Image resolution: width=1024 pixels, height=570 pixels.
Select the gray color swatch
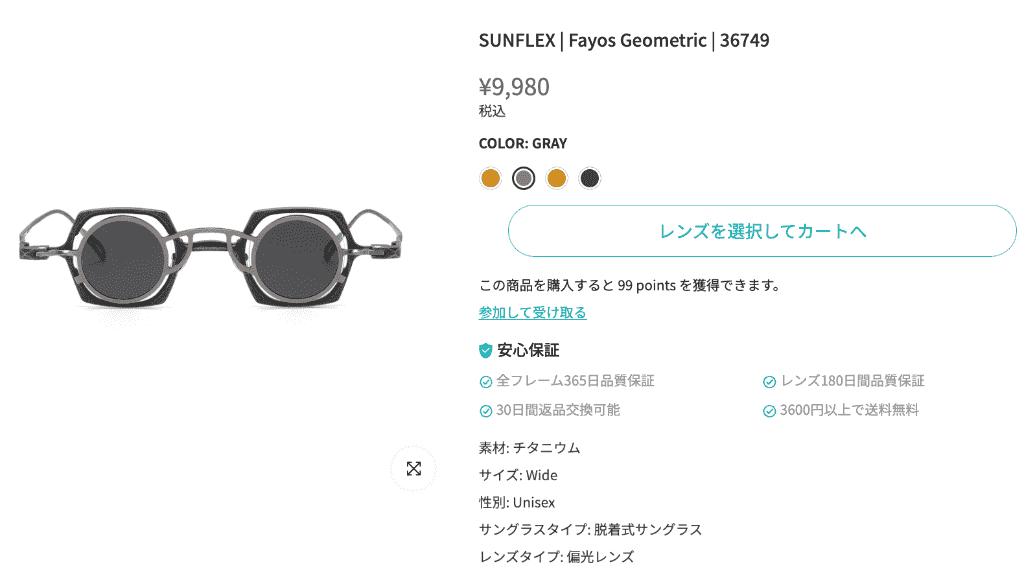tap(523, 178)
